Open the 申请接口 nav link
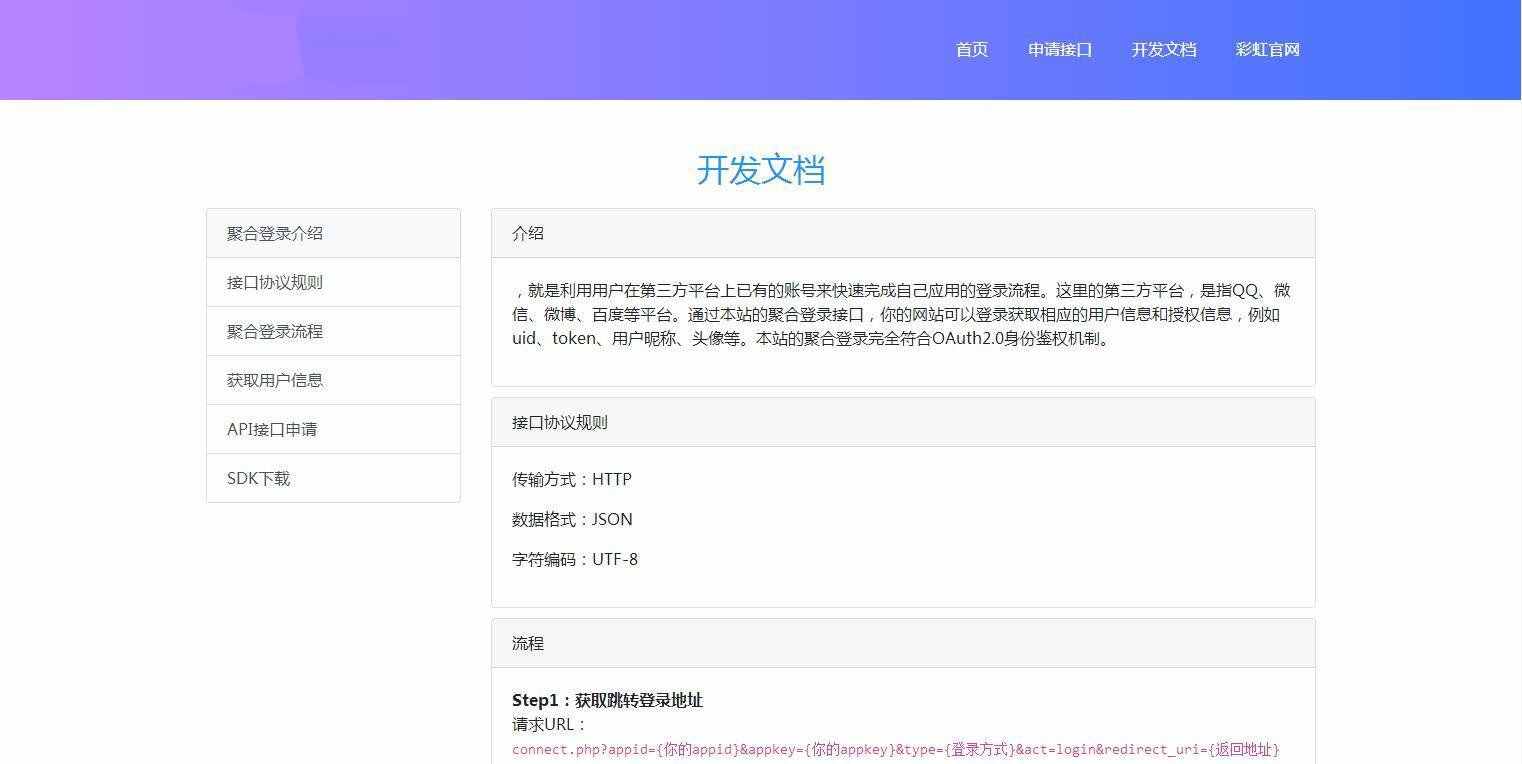The width and height of the screenshot is (1522, 764). [1060, 50]
